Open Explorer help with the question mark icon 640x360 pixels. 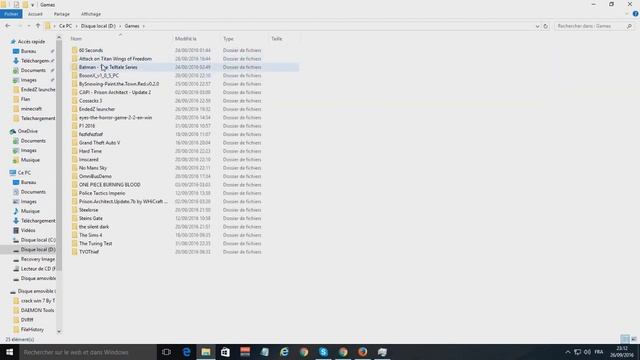(x=635, y=14)
